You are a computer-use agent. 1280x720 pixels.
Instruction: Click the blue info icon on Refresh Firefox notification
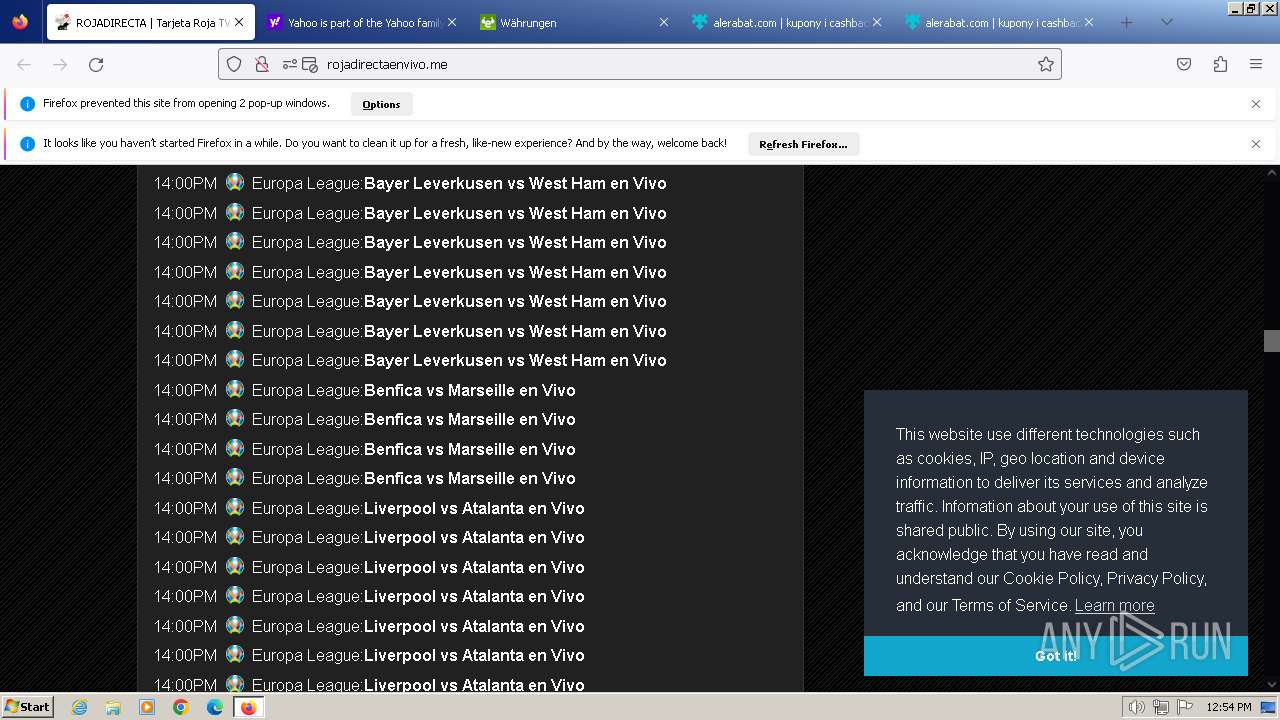point(27,144)
